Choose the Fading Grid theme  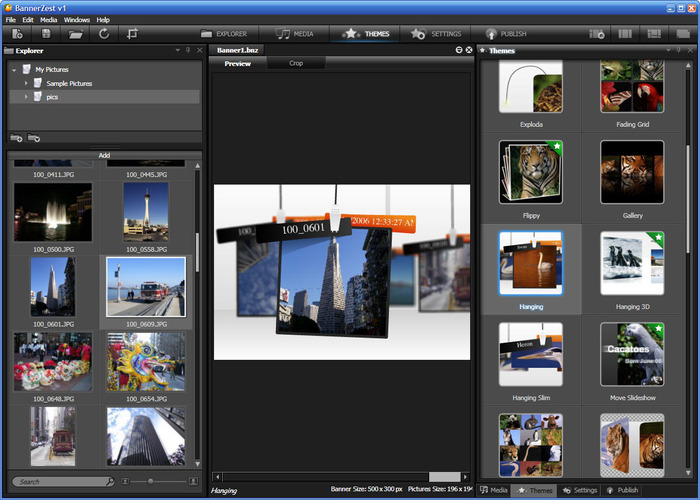pyautogui.click(x=632, y=86)
